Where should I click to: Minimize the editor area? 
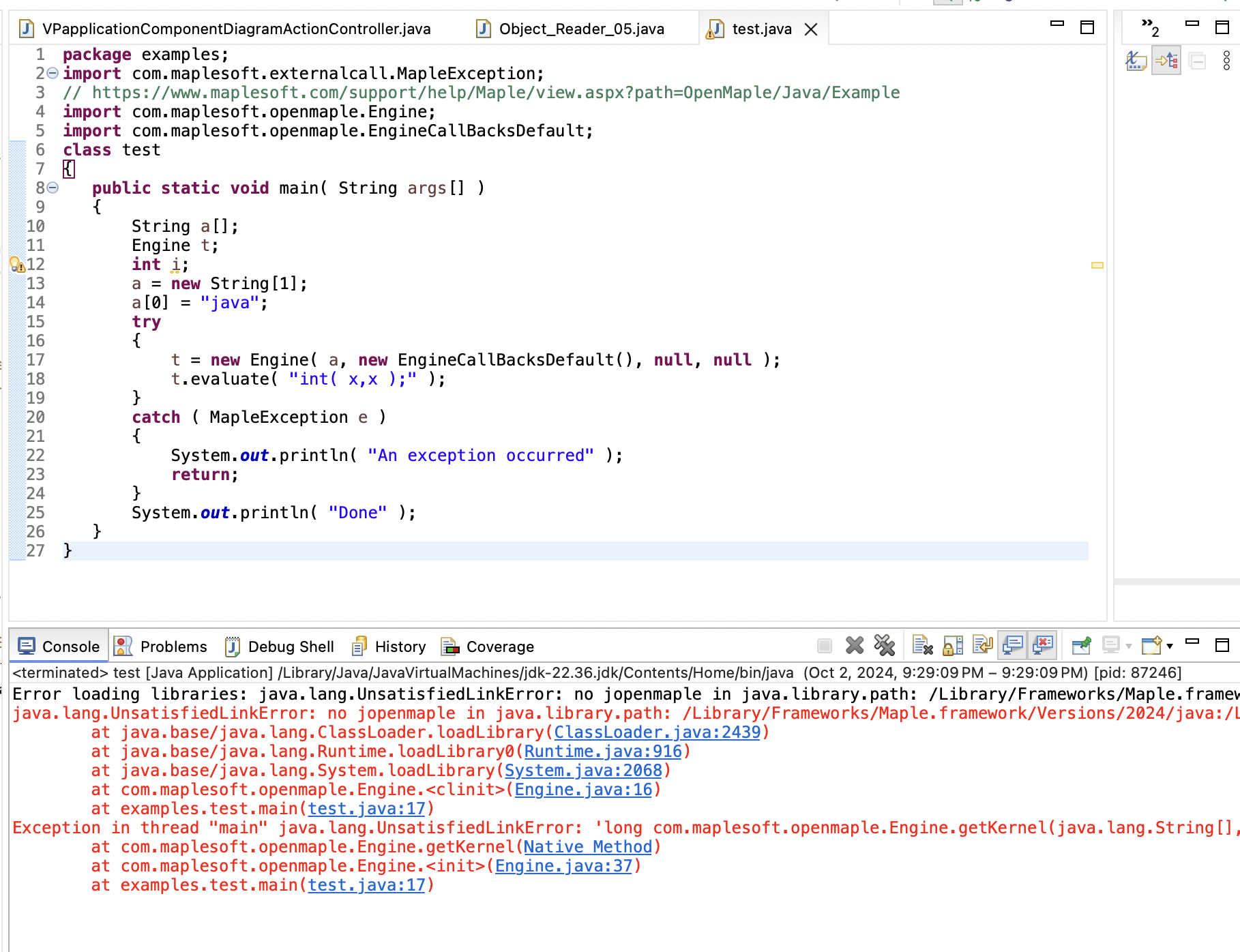1057,24
